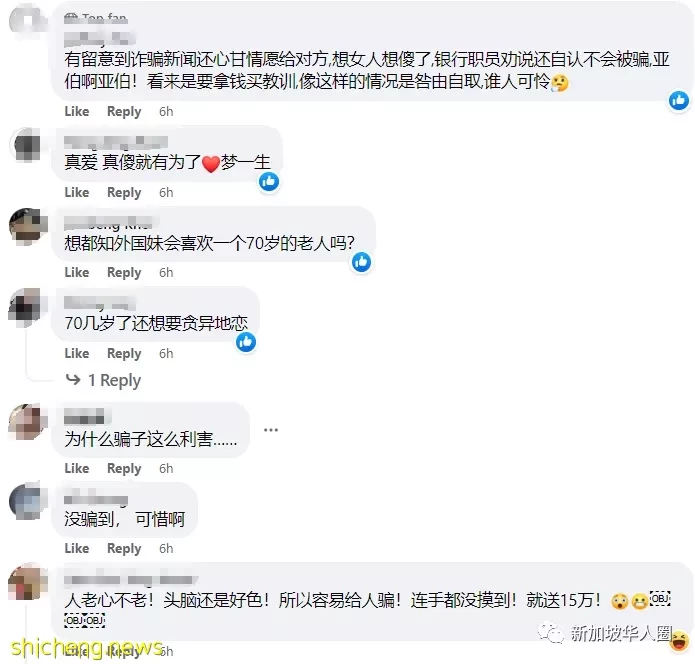
Task: Open three-dot options menu beside 为什么骗子 comment
Action: [271, 430]
